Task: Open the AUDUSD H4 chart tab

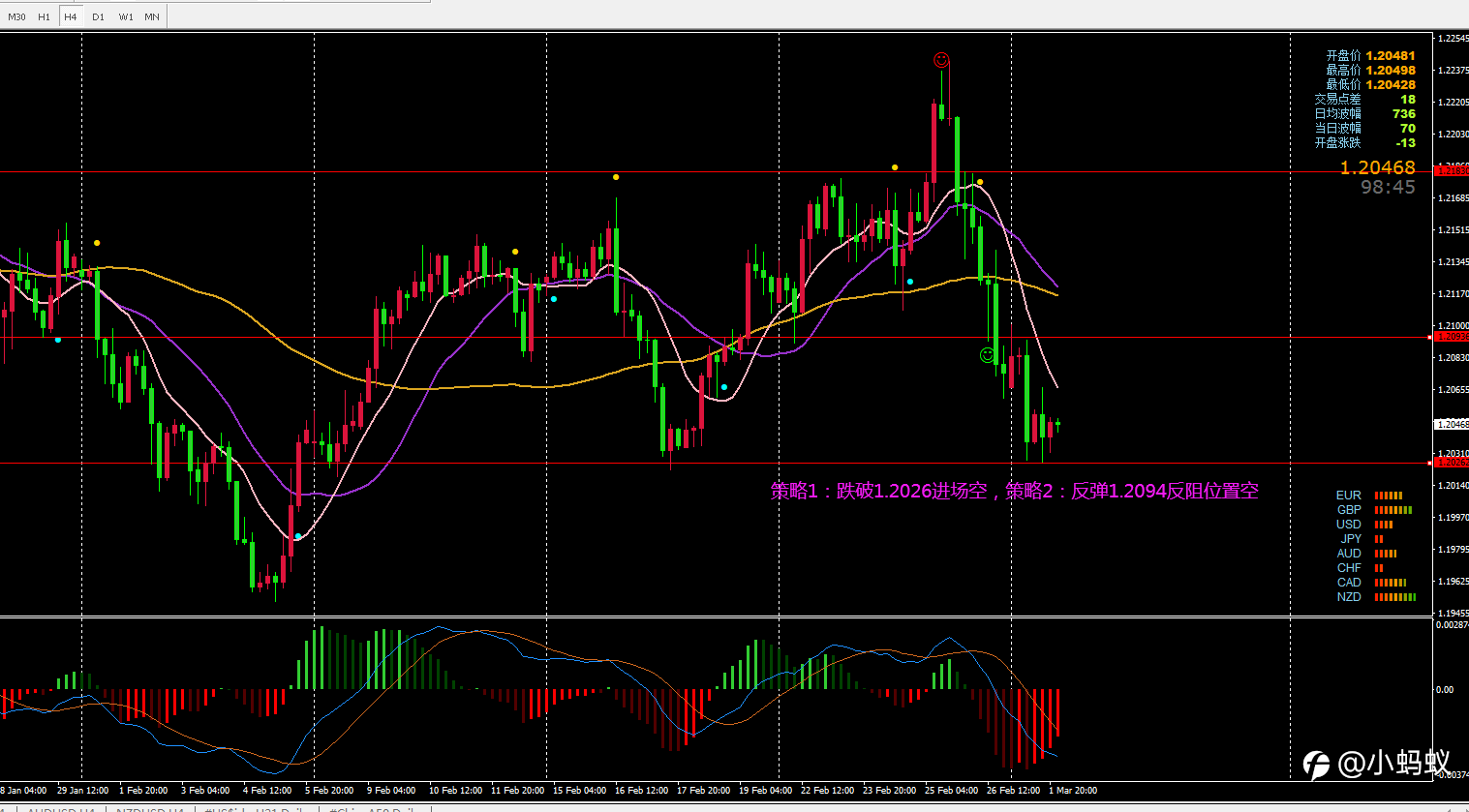Action: [x=60, y=809]
